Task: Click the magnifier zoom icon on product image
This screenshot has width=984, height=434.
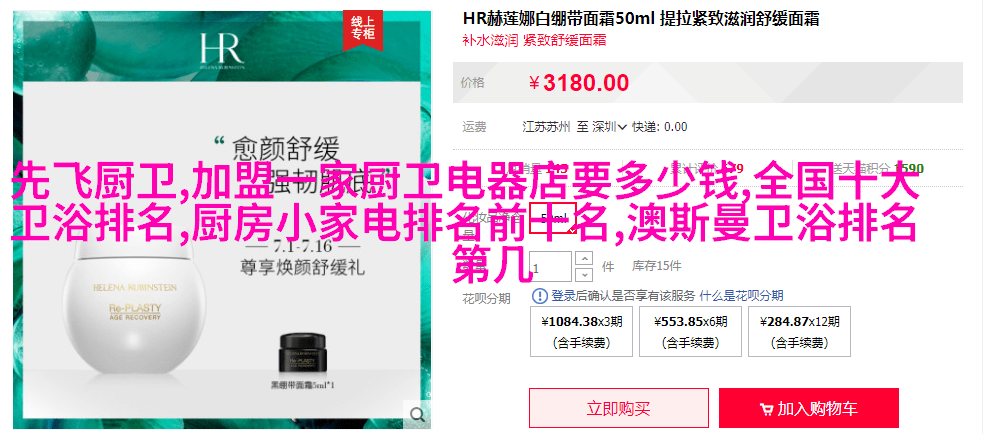Action: 417,414
